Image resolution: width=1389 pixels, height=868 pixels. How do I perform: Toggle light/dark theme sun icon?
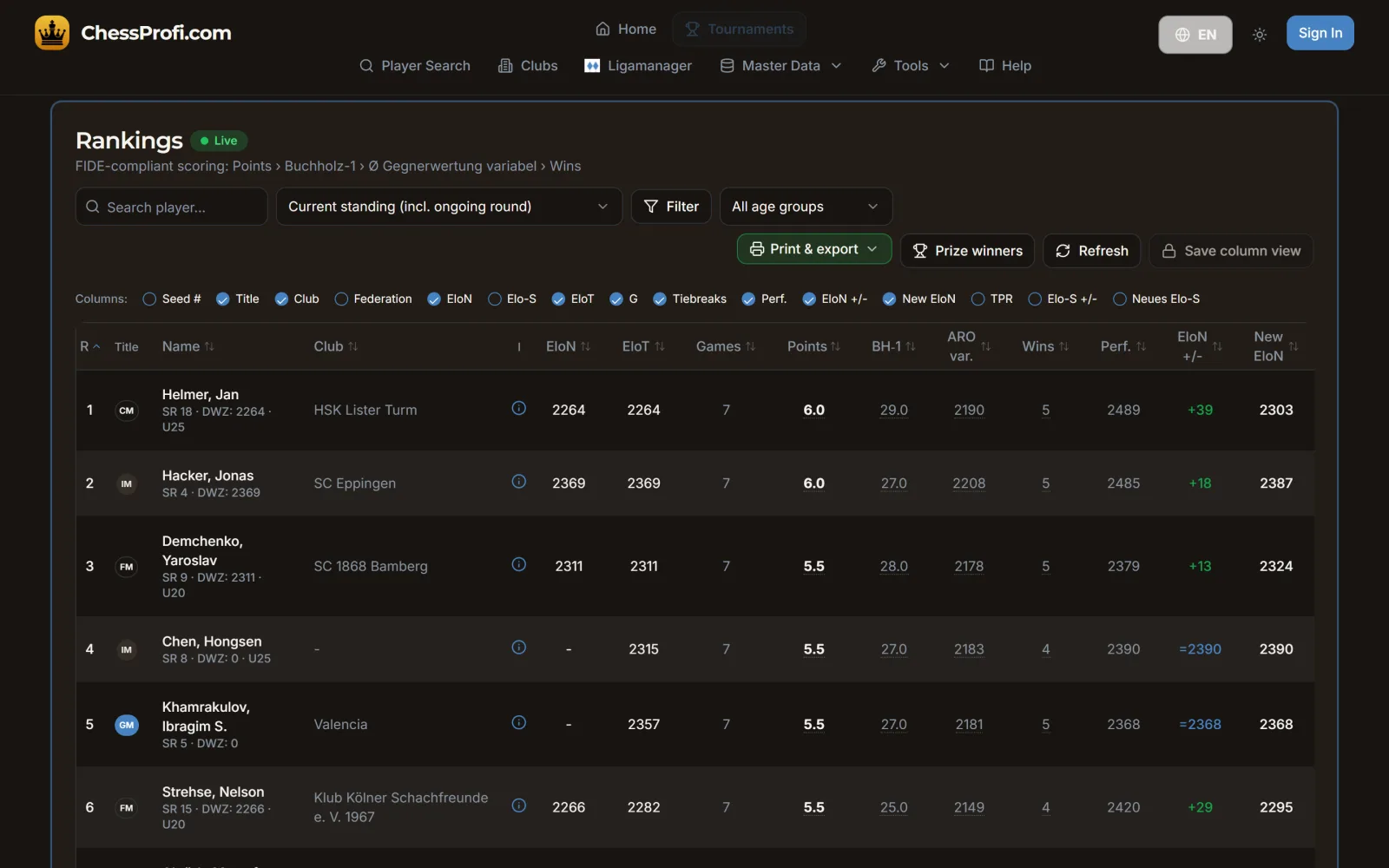(x=1260, y=35)
